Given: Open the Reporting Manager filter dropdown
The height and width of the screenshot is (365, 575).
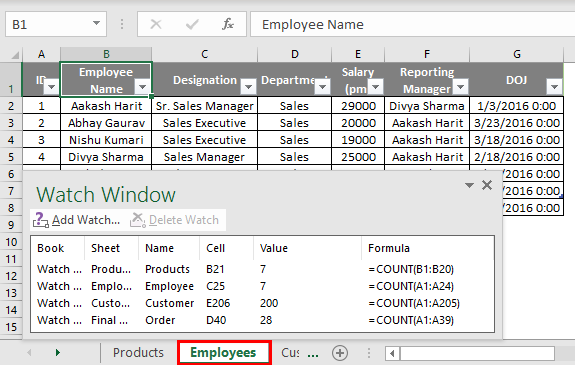Looking at the screenshot, I should pyautogui.click(x=461, y=87).
